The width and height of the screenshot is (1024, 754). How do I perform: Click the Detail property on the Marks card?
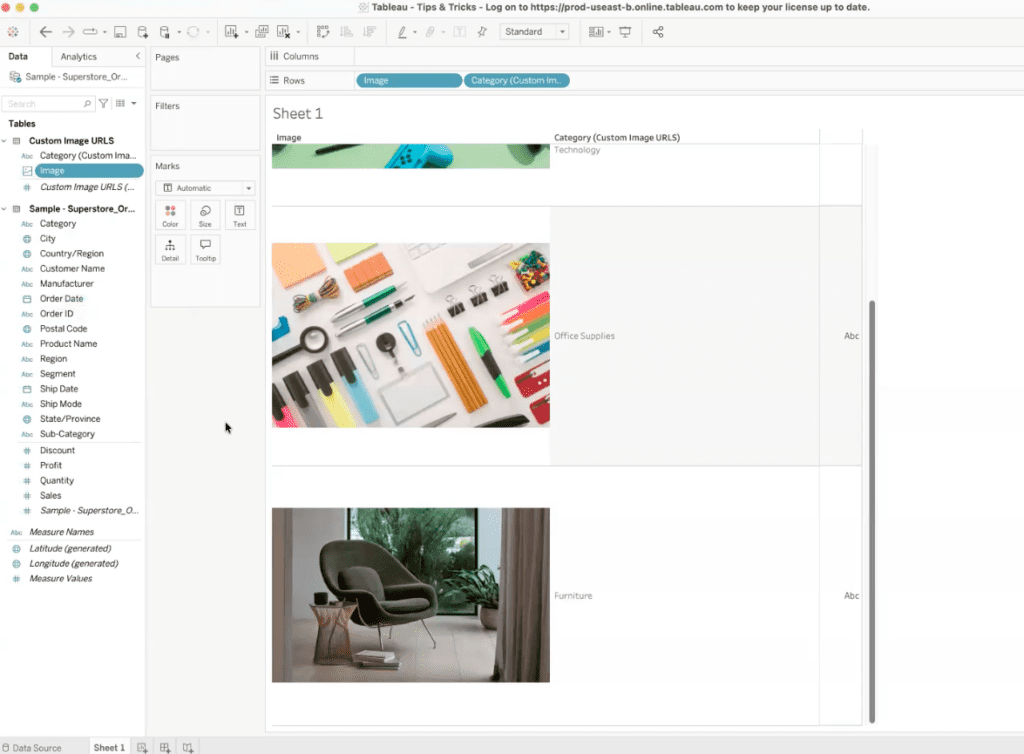pos(170,249)
